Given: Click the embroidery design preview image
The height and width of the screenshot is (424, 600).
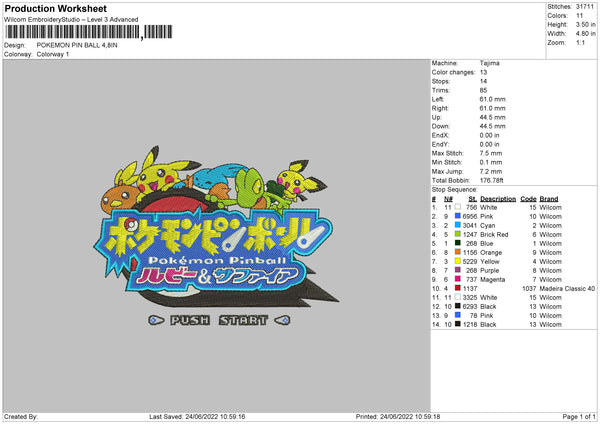Looking at the screenshot, I should tap(216, 235).
